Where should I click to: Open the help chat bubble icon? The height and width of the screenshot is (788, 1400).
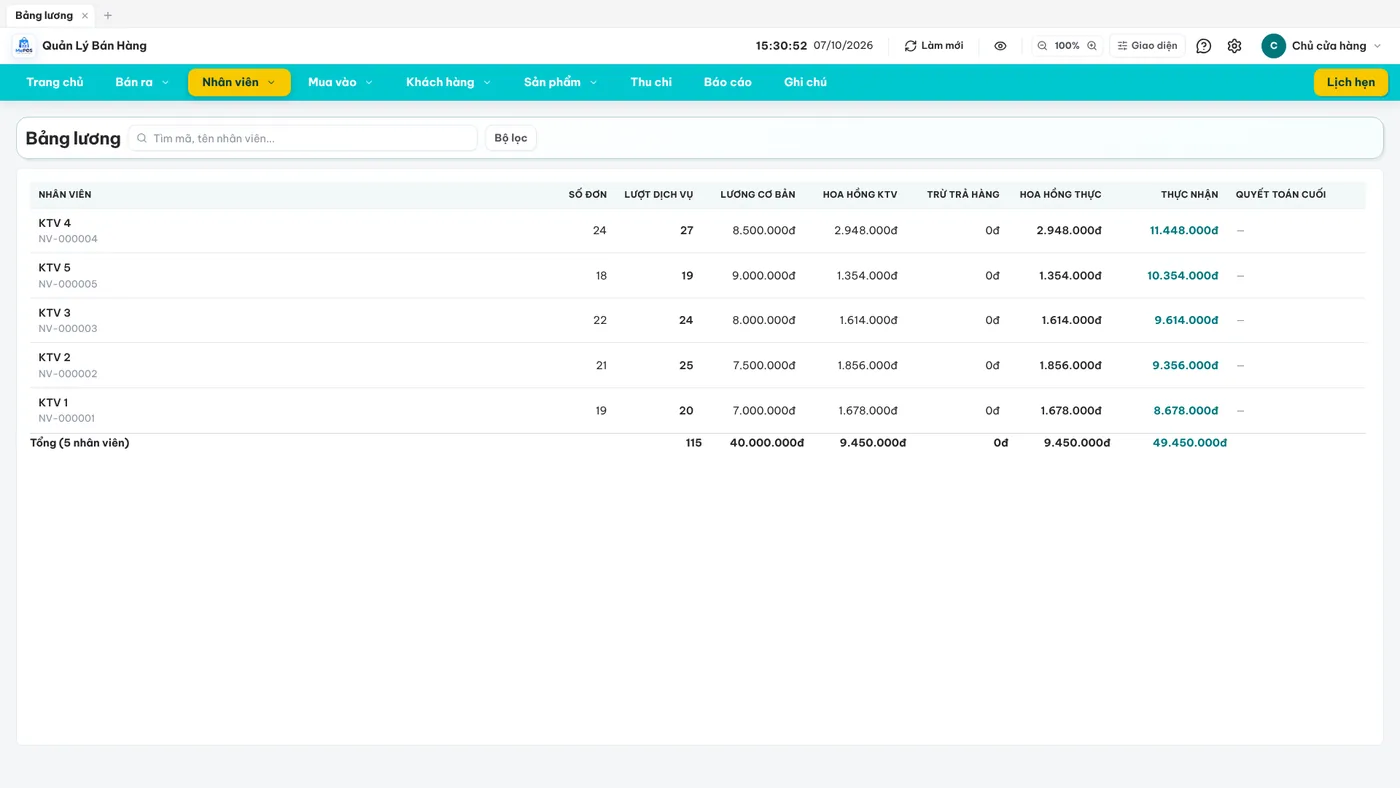pos(1204,46)
